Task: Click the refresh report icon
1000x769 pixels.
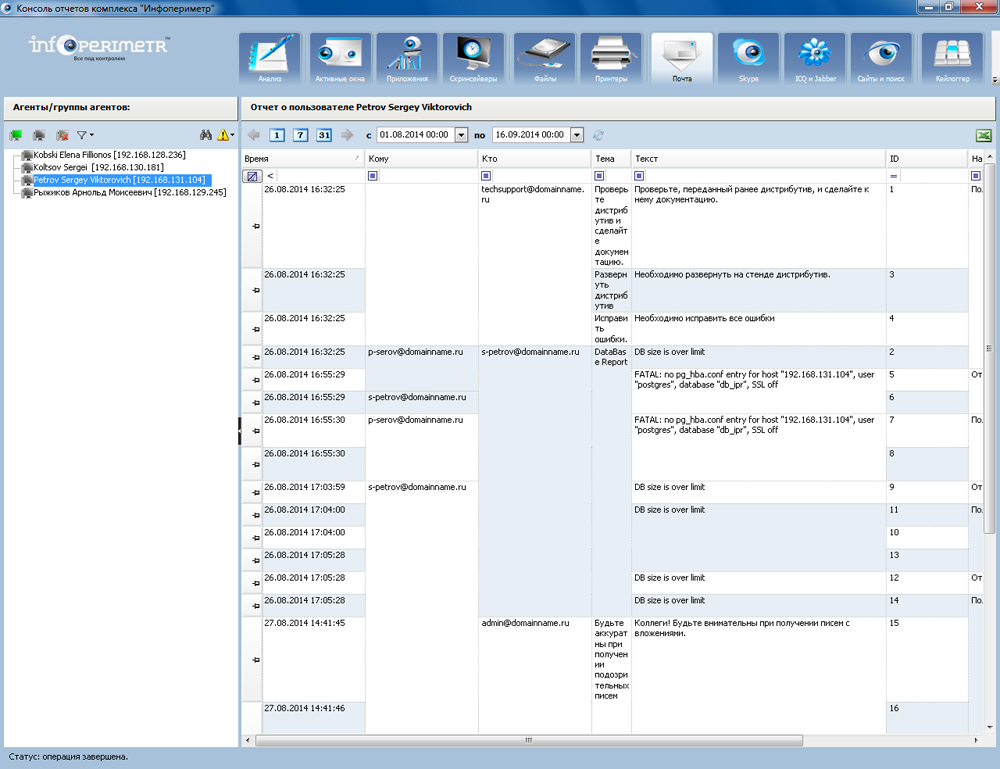Action: (598, 135)
